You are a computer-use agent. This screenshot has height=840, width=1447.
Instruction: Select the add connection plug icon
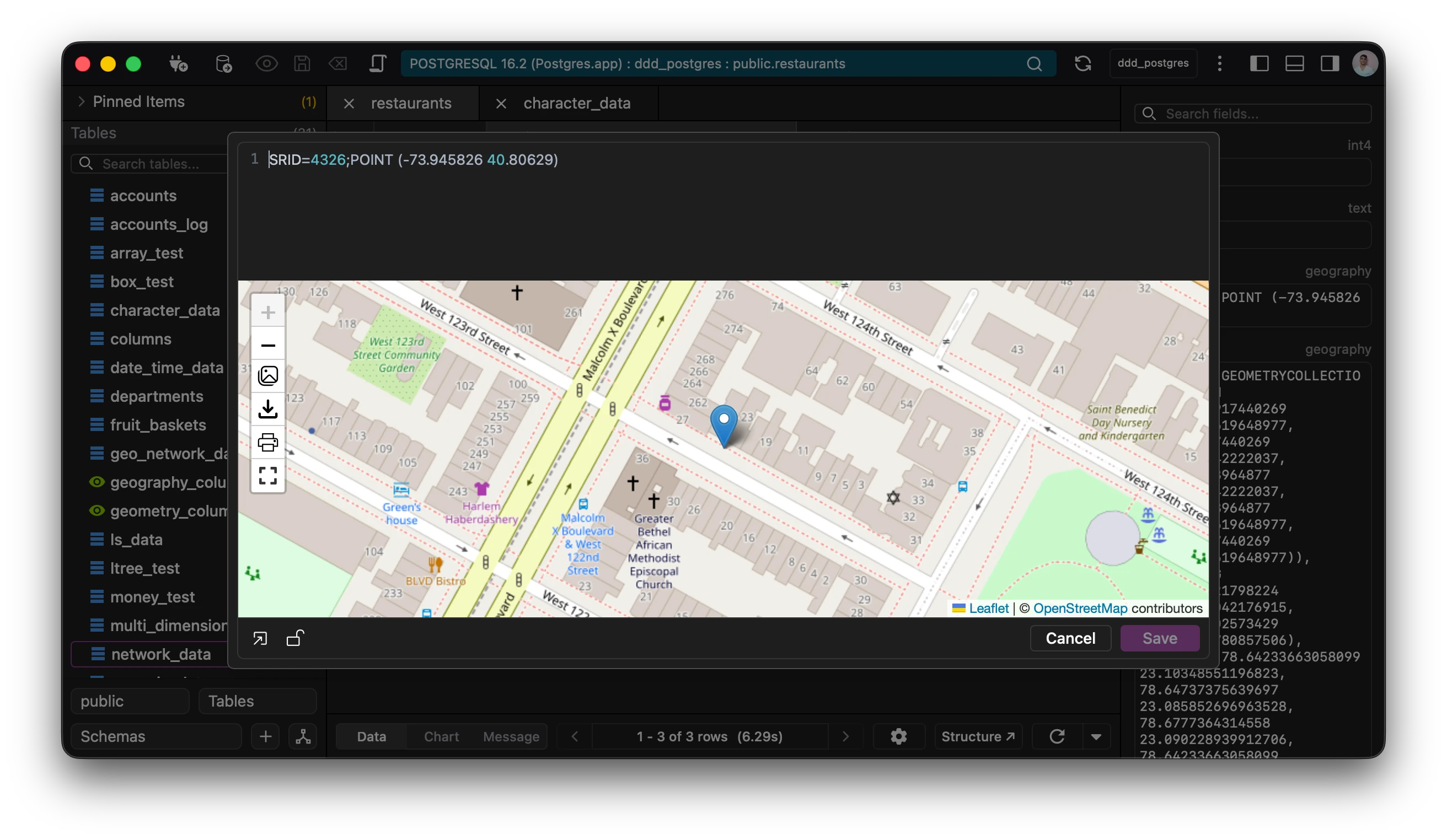click(178, 64)
